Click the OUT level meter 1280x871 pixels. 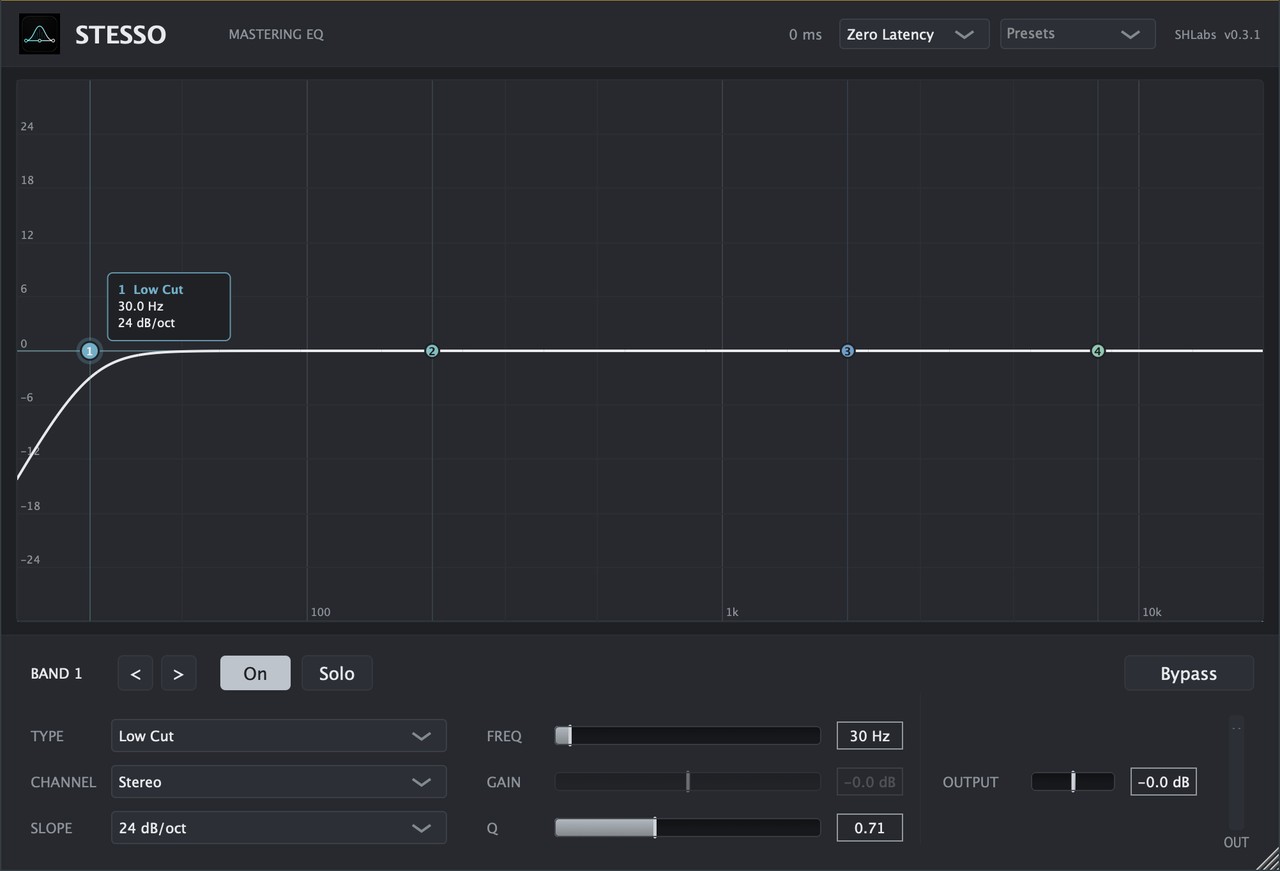coord(1237,771)
